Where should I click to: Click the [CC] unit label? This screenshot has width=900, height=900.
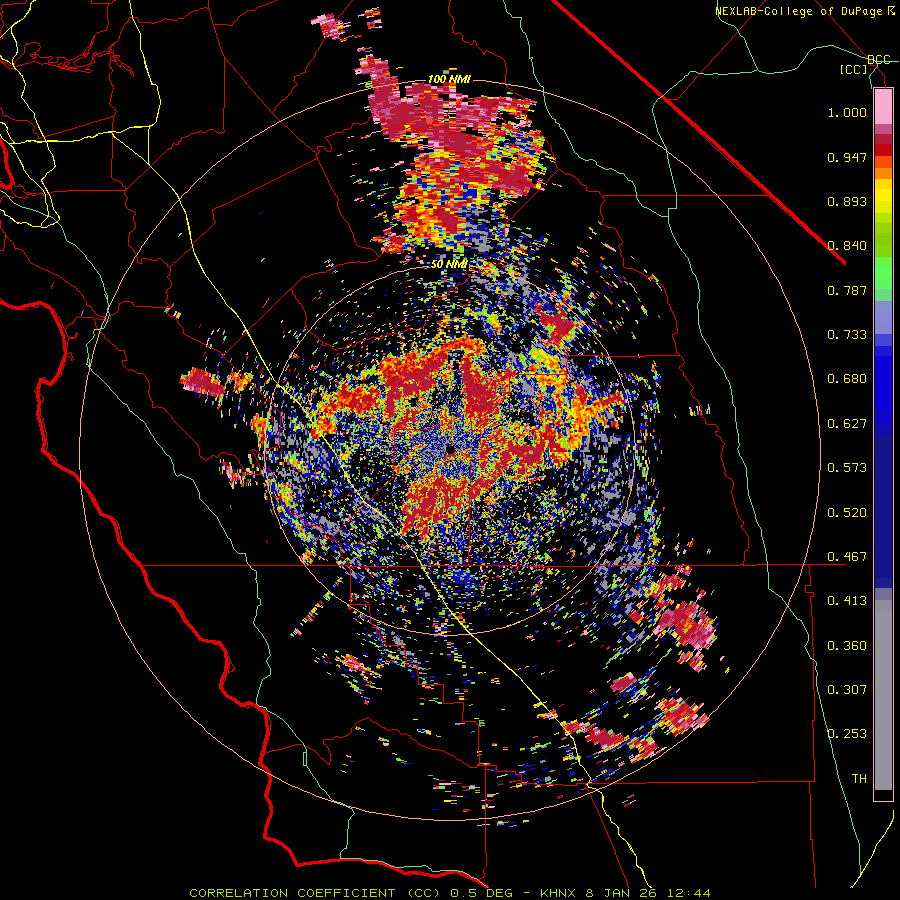tap(854, 69)
